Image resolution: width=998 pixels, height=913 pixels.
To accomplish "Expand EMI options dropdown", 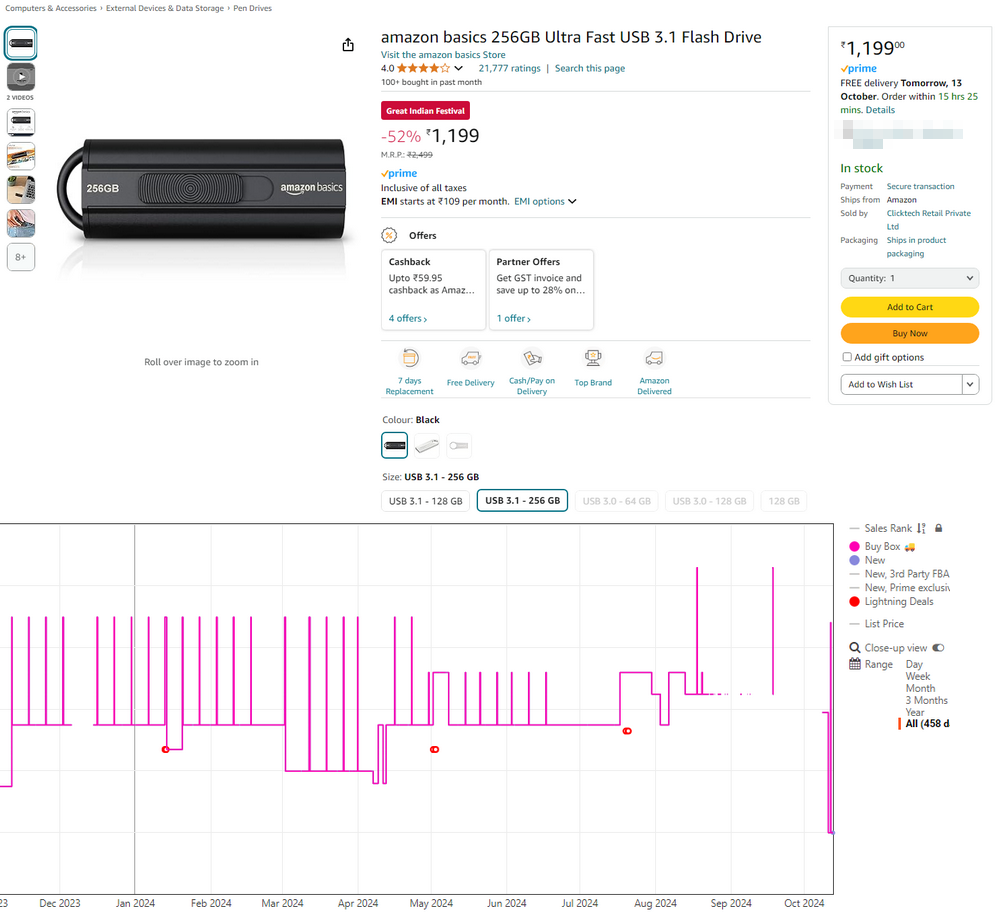I will tap(545, 201).
